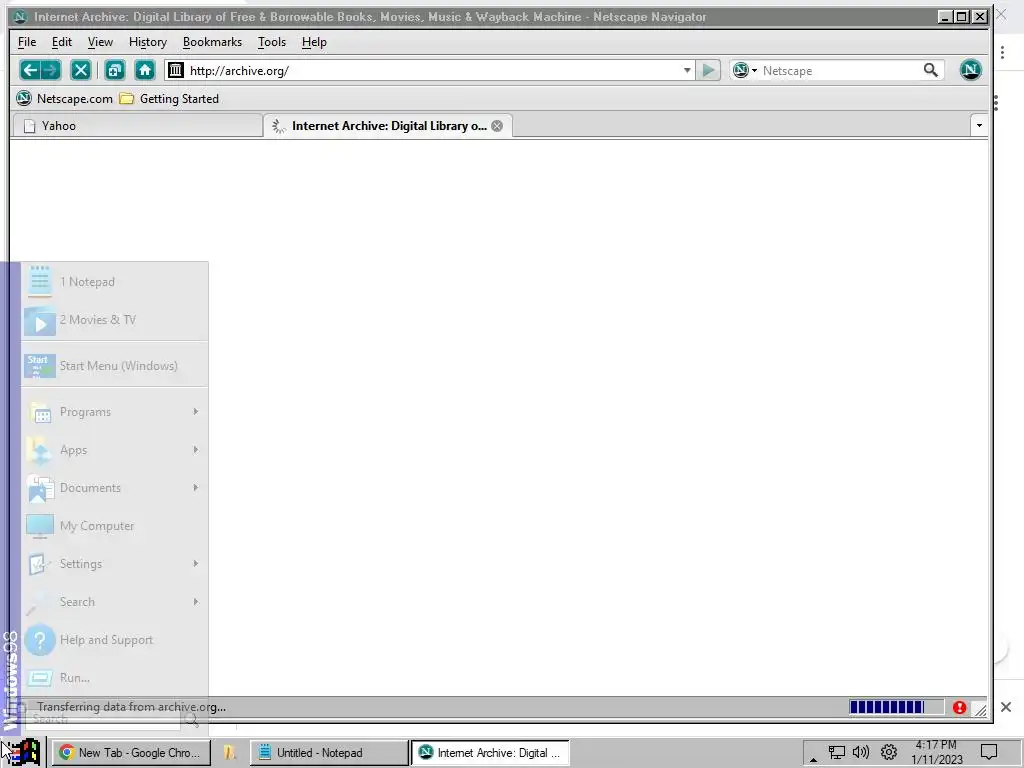Switch to the Yahoo tab
Image resolution: width=1024 pixels, height=768 pixels.
pos(137,125)
